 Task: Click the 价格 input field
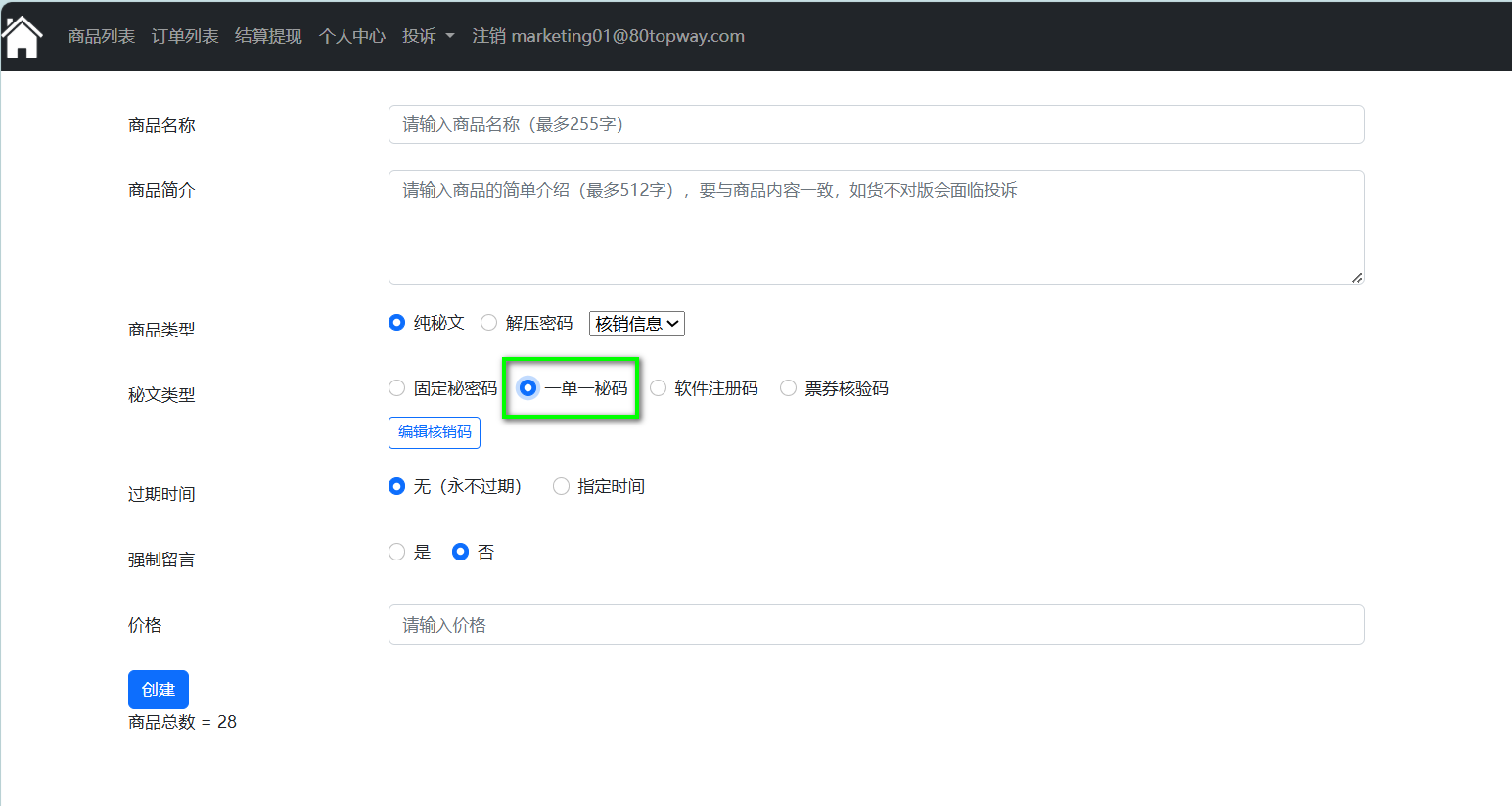click(876, 624)
